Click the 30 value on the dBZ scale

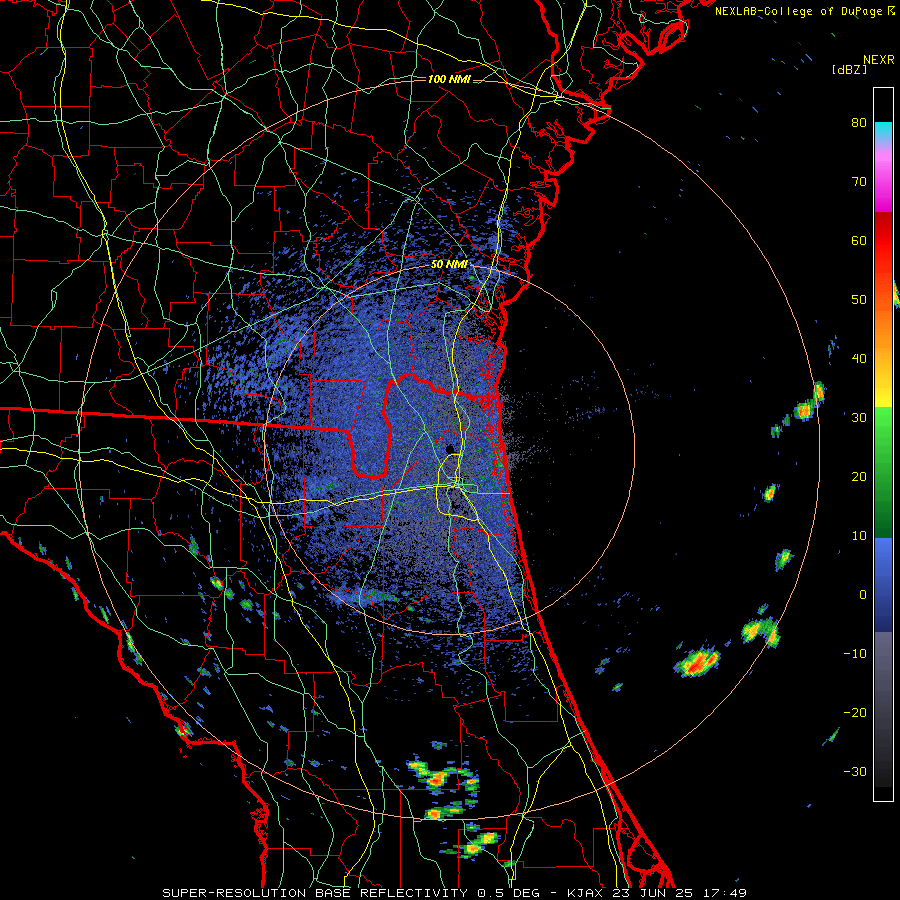click(x=859, y=417)
